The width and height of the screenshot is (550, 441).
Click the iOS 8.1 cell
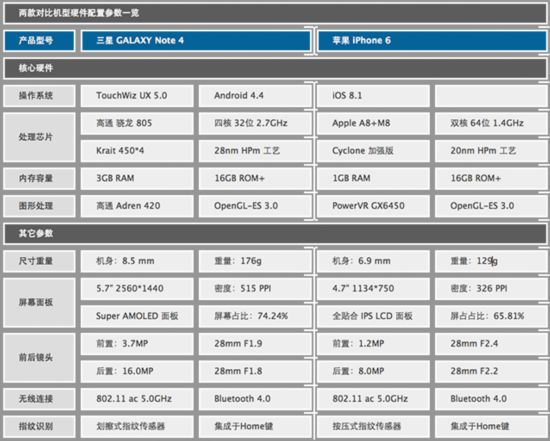tap(373, 96)
